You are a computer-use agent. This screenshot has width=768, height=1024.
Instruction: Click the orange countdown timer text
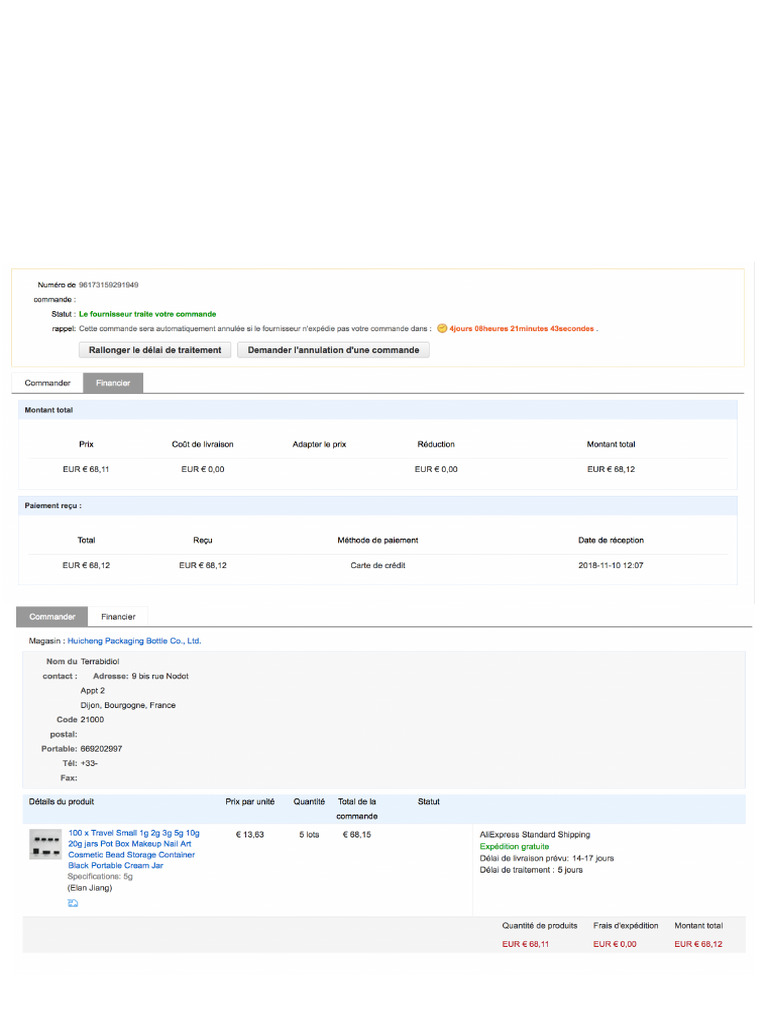click(522, 328)
